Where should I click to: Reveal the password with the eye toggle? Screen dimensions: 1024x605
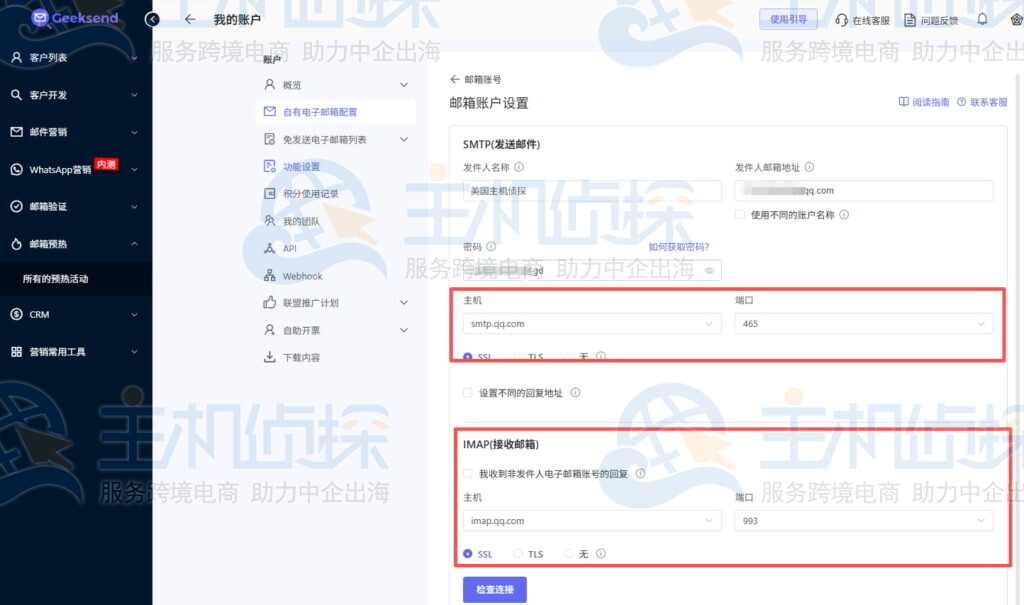[x=707, y=270]
